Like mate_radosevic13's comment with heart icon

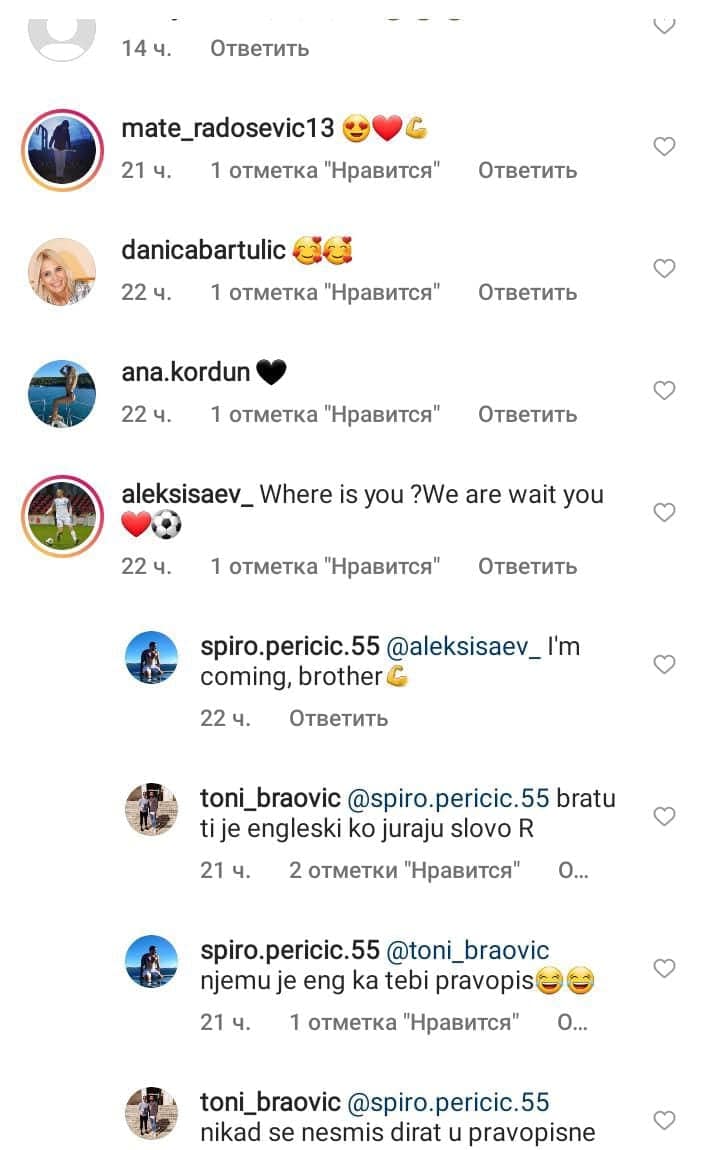coord(664,147)
